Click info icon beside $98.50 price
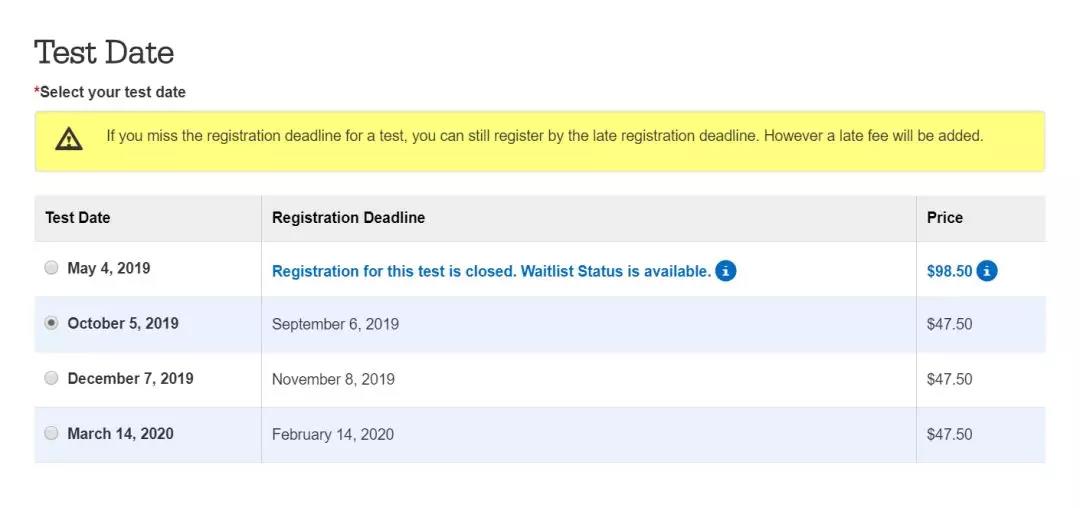The image size is (1080, 508). 987,270
